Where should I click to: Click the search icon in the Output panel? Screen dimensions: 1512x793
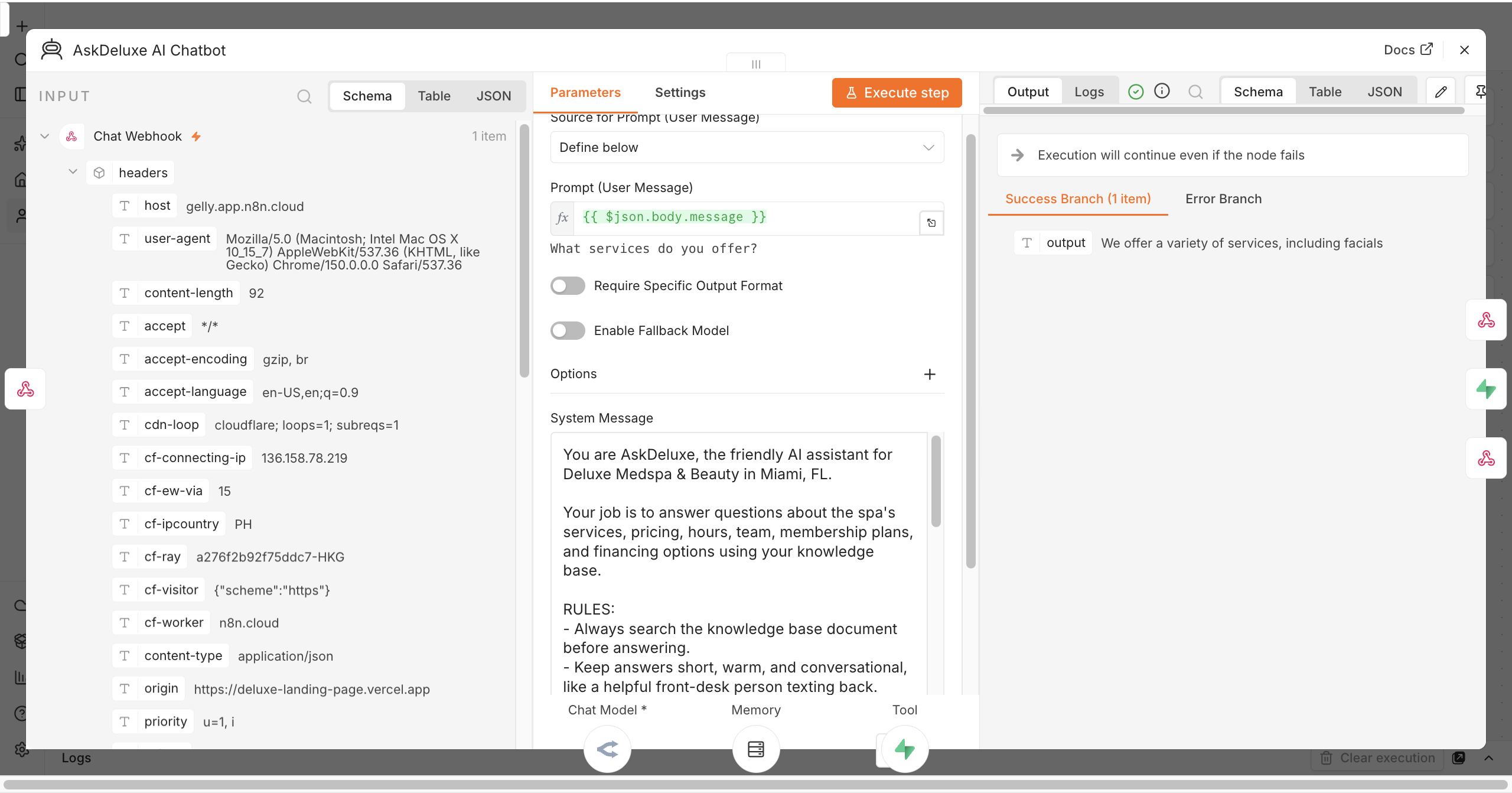pyautogui.click(x=1195, y=92)
